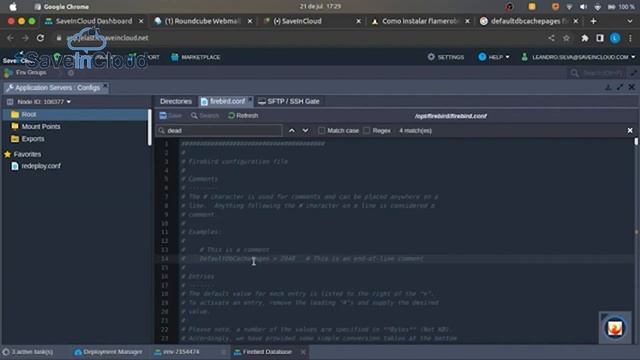The width and height of the screenshot is (640, 360).
Task: Toggle the Regex checkbox
Action: coord(367,131)
